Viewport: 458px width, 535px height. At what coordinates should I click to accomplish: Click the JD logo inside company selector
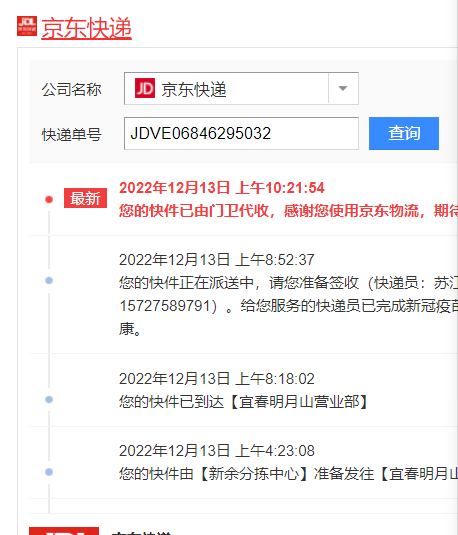pos(145,88)
